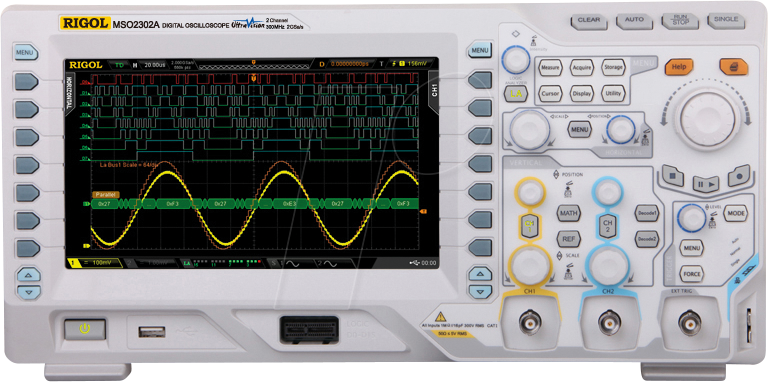Click the CH1 BNC input connector
The height and width of the screenshot is (382, 768).
pyautogui.click(x=529, y=323)
